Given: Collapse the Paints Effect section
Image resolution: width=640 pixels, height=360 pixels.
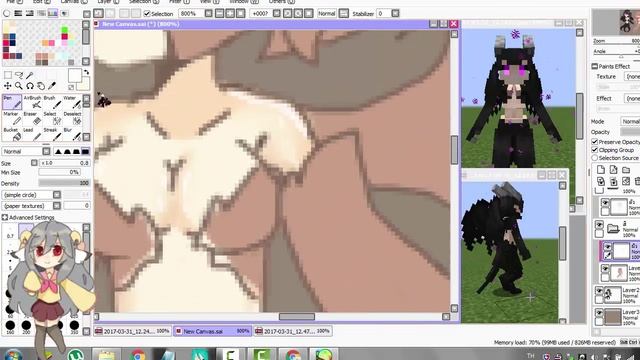Looking at the screenshot, I should [595, 66].
